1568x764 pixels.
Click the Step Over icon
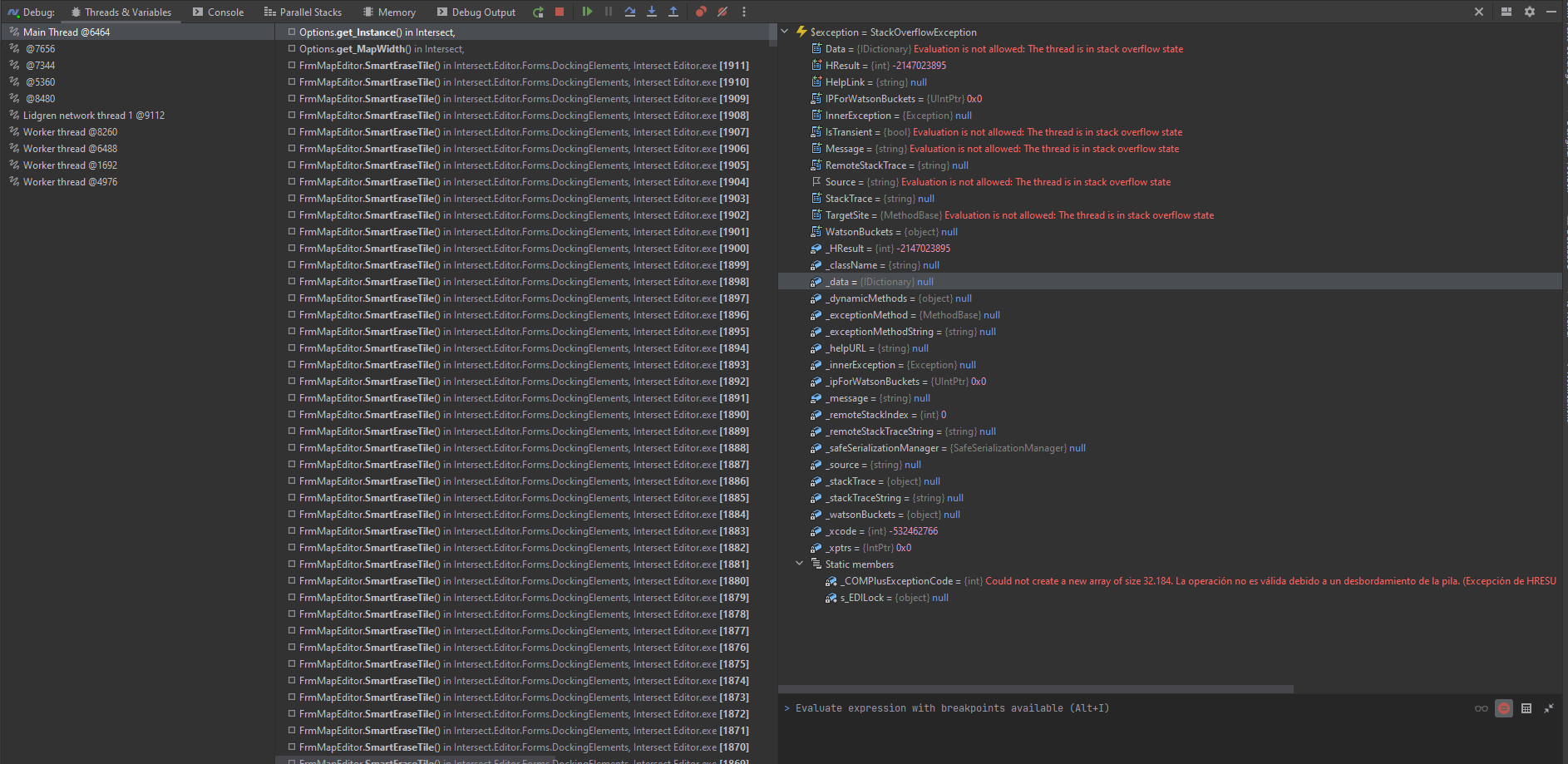click(x=630, y=12)
